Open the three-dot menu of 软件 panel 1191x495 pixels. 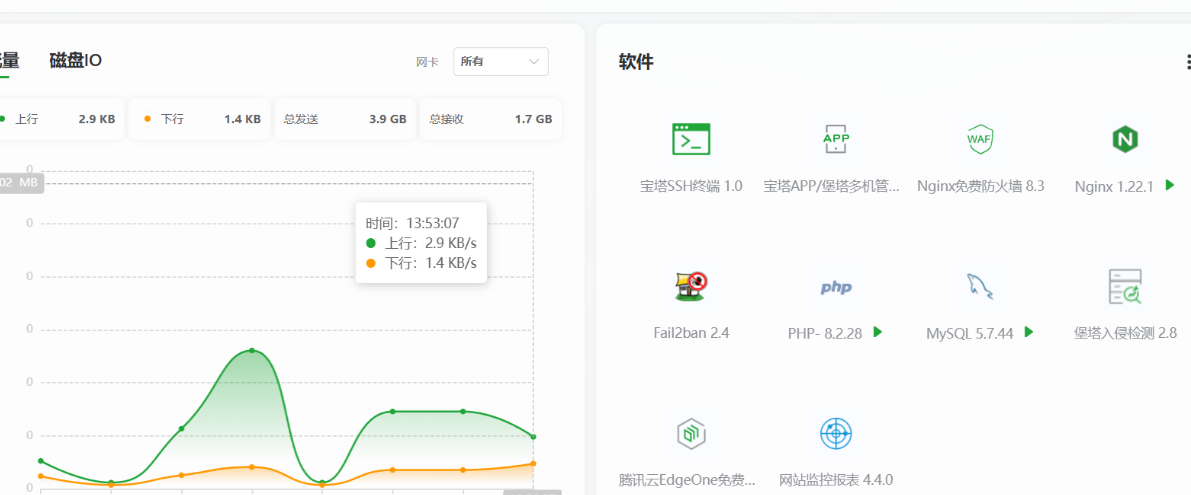1187,61
